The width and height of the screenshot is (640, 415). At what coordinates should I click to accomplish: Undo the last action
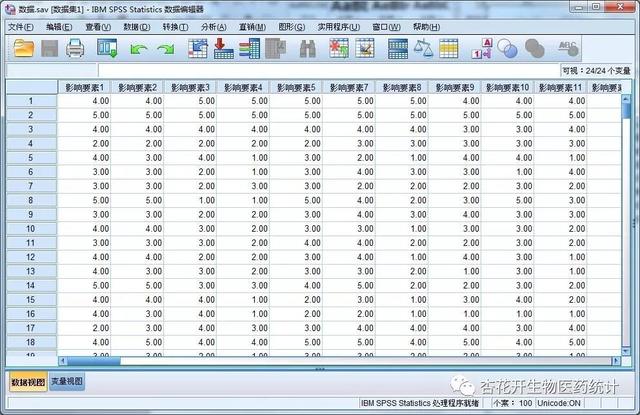[138, 49]
